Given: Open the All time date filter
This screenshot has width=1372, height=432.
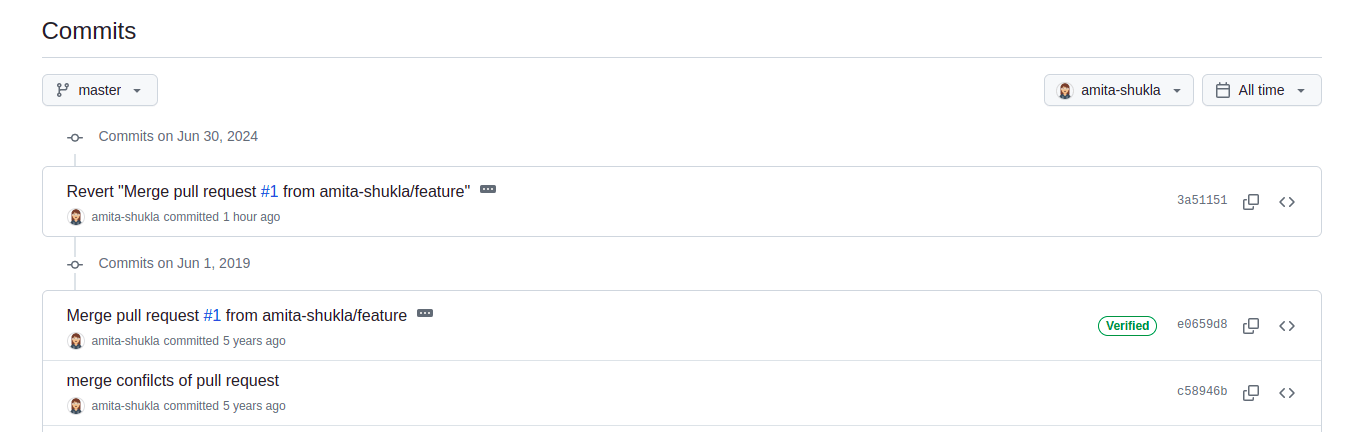Looking at the screenshot, I should point(1261,90).
